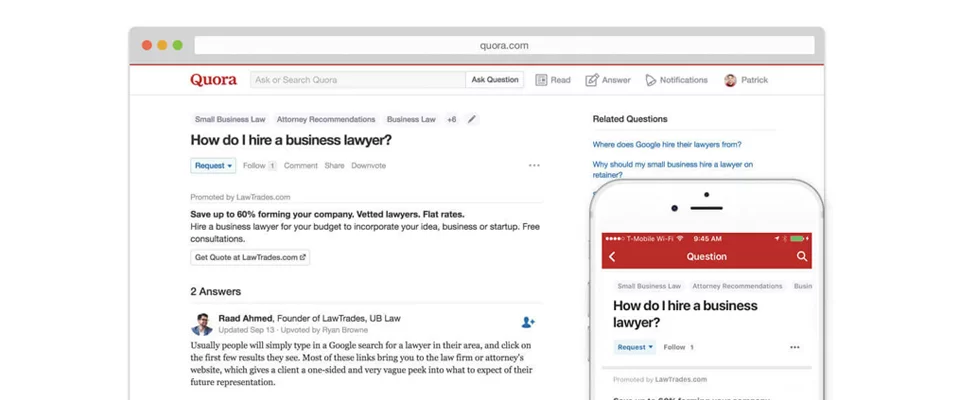Viewport: 960px width, 400px height.
Task: Open the three-dot more options menu on desktop question
Action: coord(534,166)
